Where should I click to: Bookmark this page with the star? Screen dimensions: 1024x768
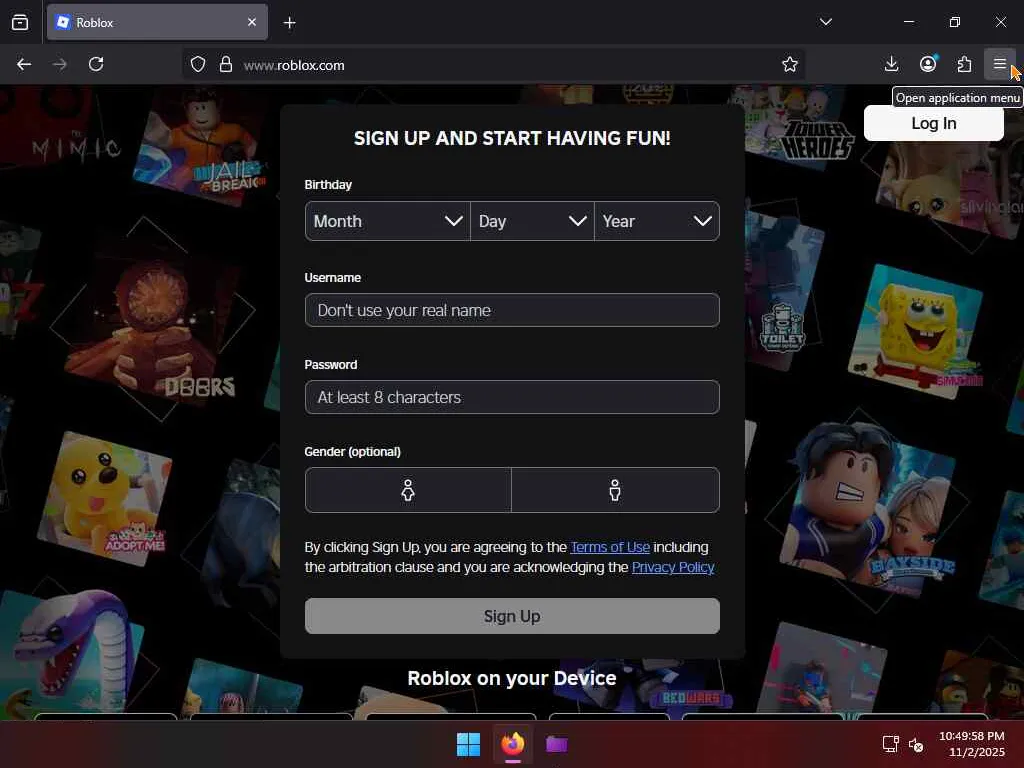pyautogui.click(x=790, y=65)
